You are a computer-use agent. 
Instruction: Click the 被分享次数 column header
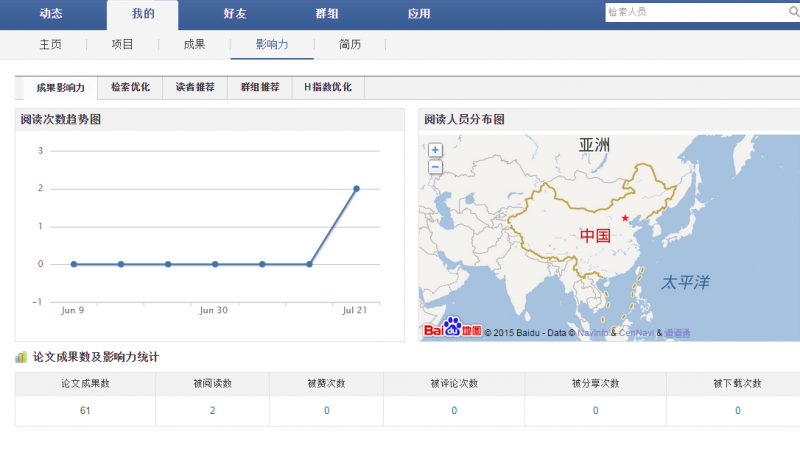595,383
